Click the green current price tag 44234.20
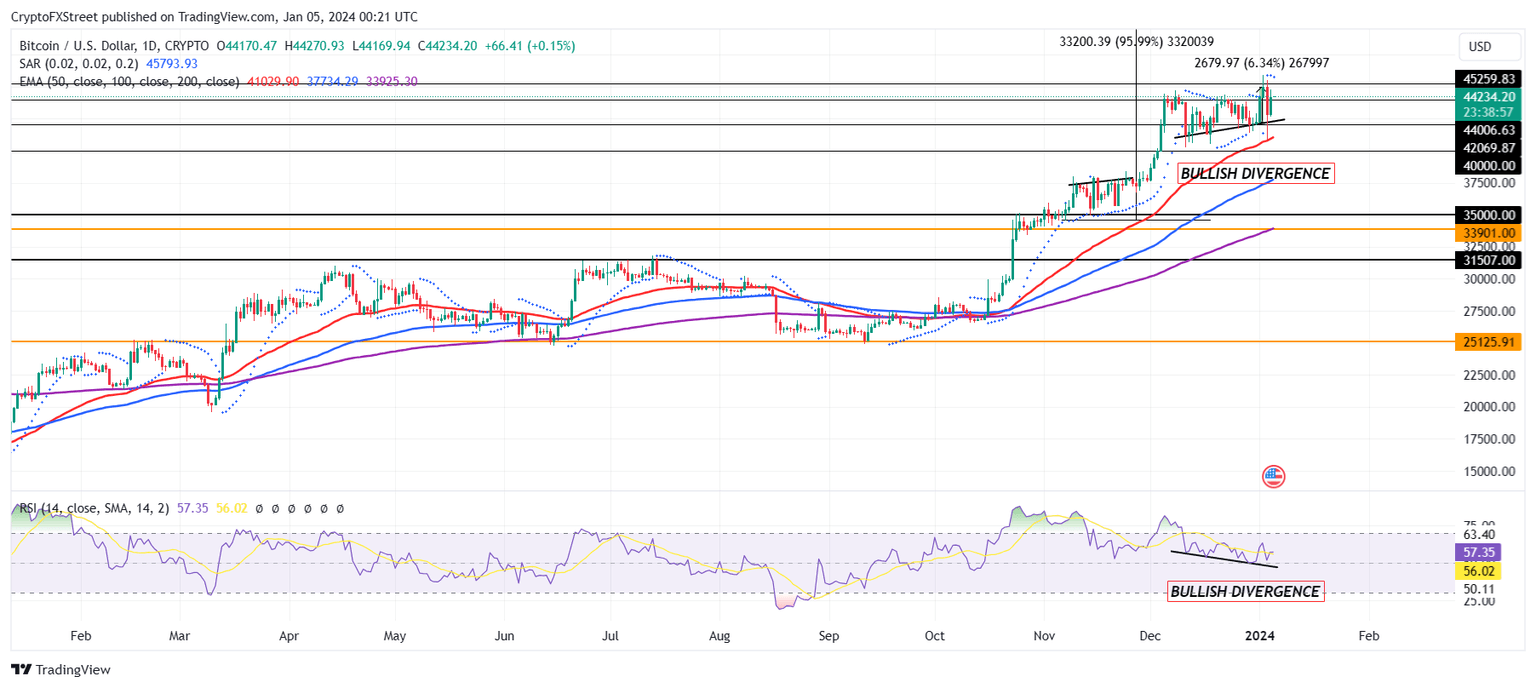This screenshot has height=688, width=1536. click(x=1487, y=98)
